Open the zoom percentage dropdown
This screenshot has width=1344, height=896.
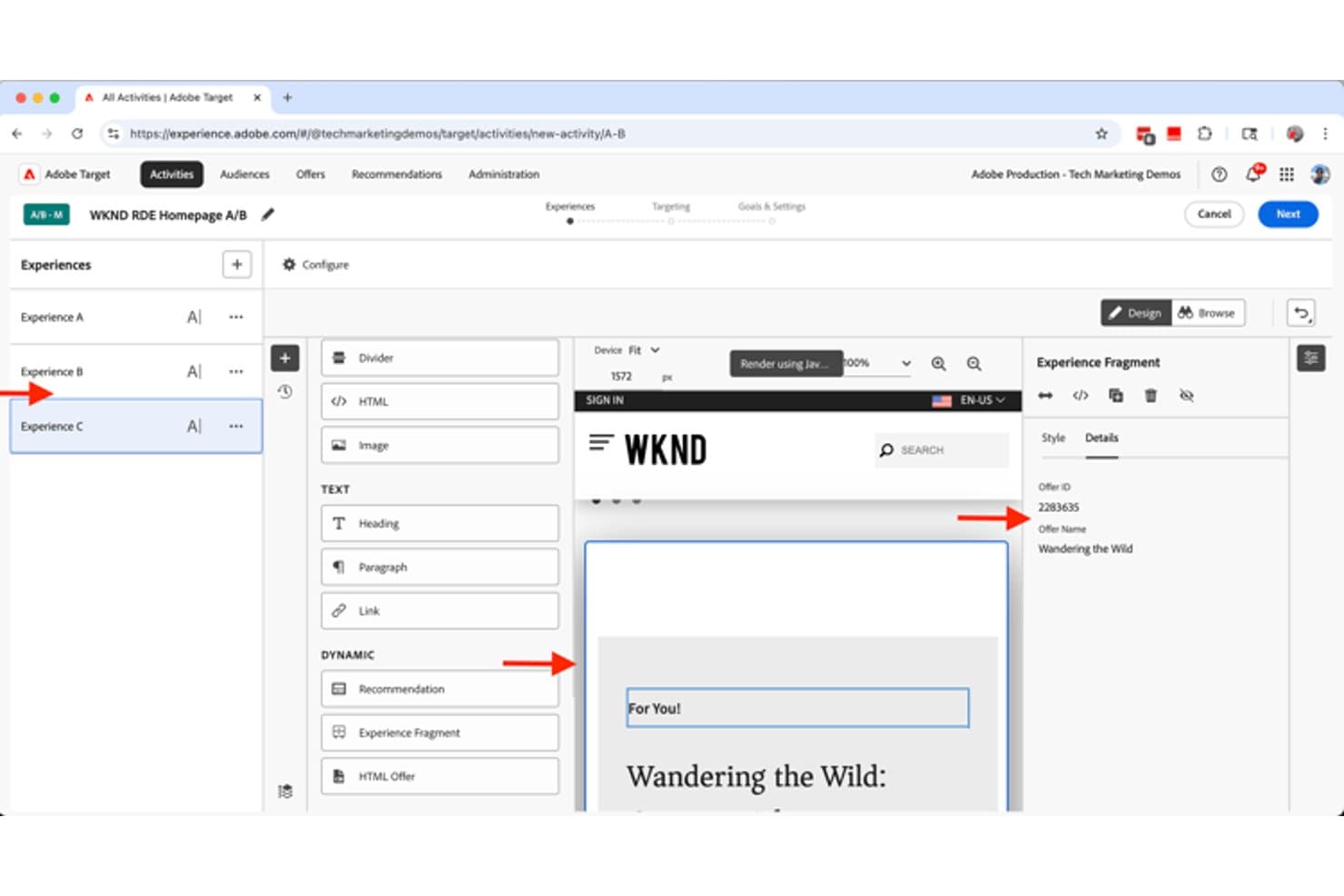tap(877, 362)
